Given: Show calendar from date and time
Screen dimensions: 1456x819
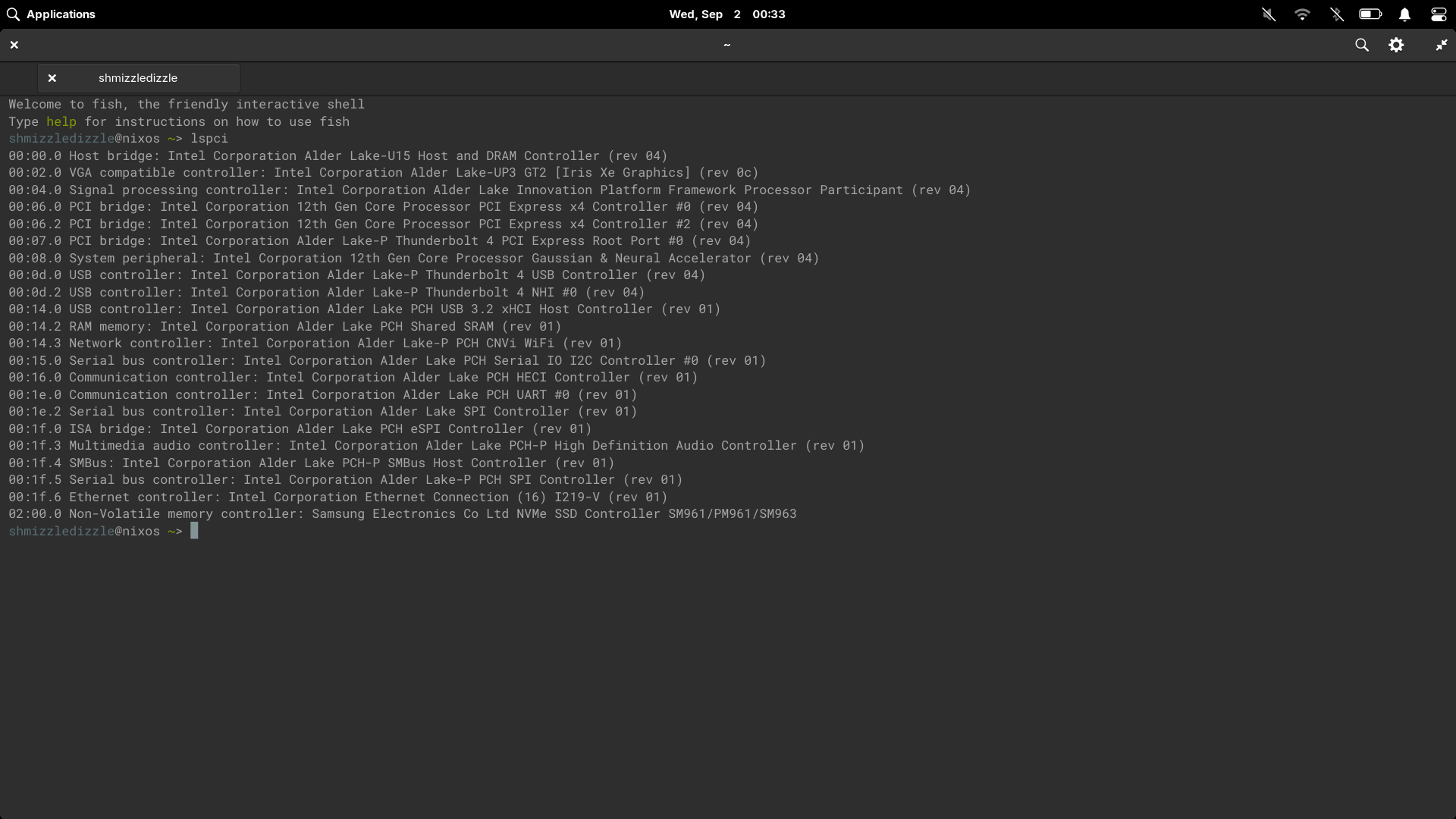Looking at the screenshot, I should [x=727, y=14].
